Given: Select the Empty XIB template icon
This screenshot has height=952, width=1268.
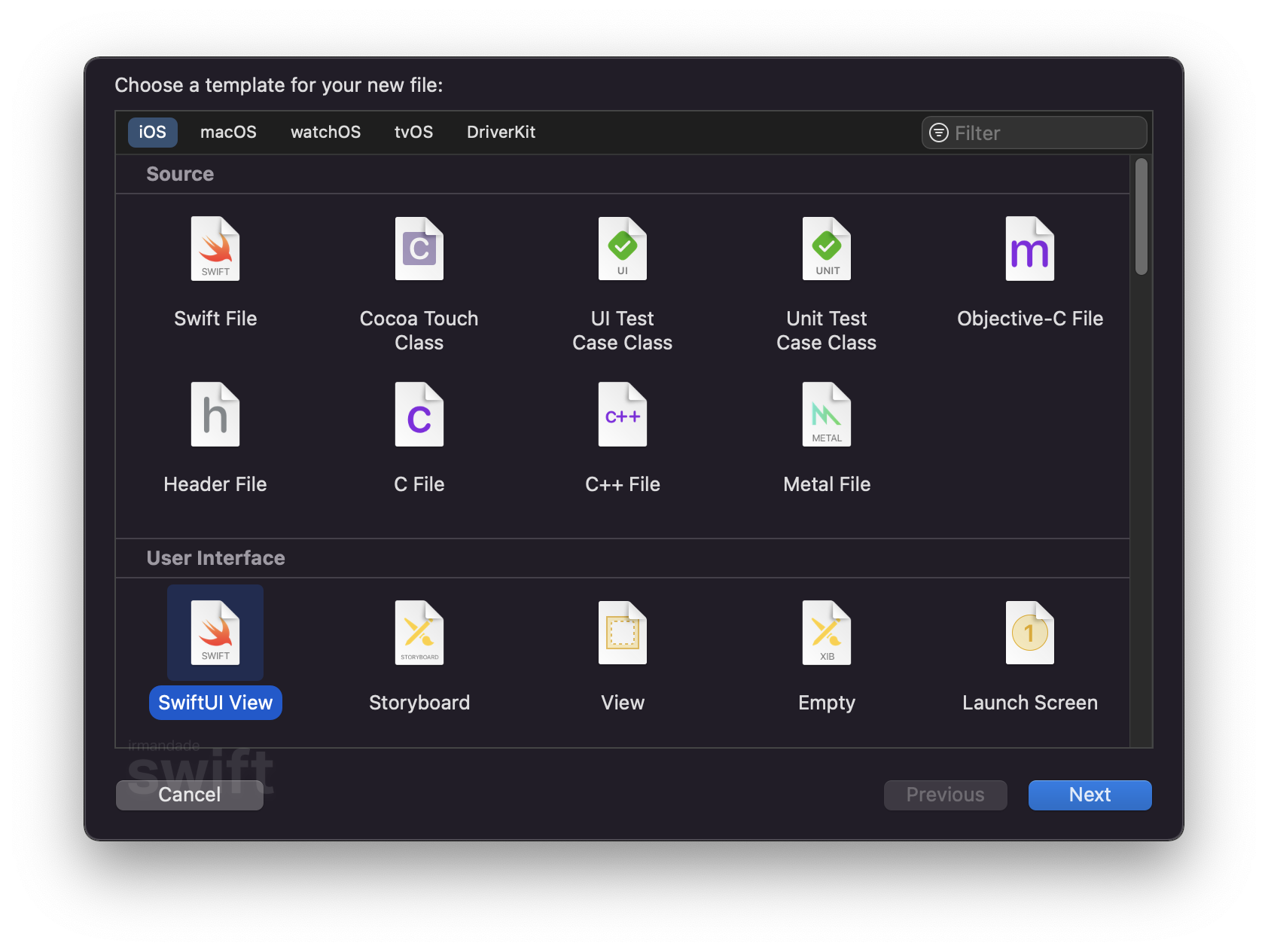Looking at the screenshot, I should [x=827, y=633].
